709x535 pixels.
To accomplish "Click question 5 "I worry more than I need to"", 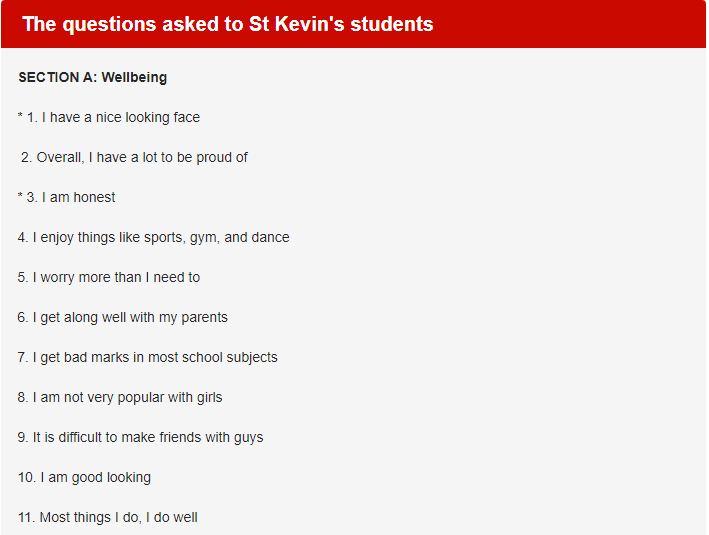I will click(x=109, y=277).
